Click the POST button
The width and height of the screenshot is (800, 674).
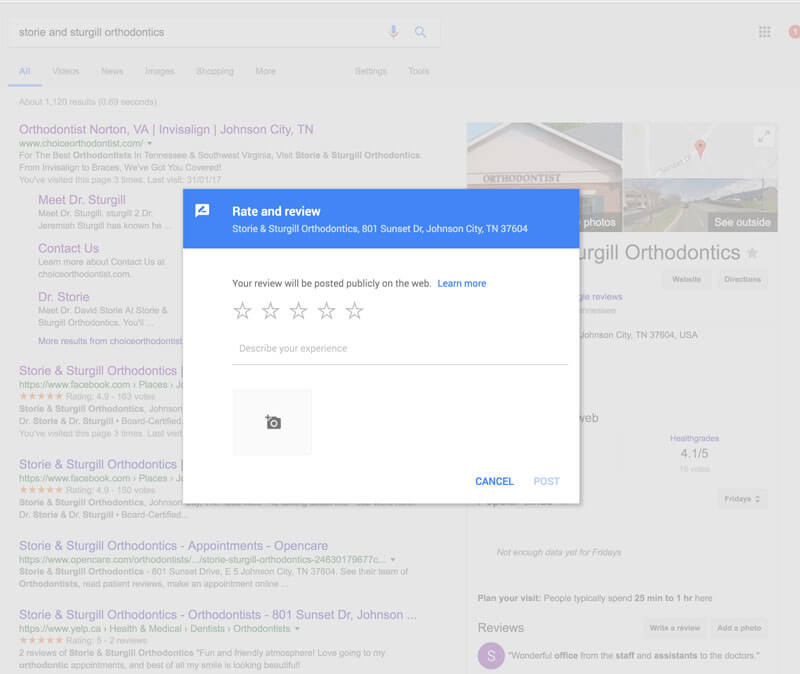(x=546, y=481)
